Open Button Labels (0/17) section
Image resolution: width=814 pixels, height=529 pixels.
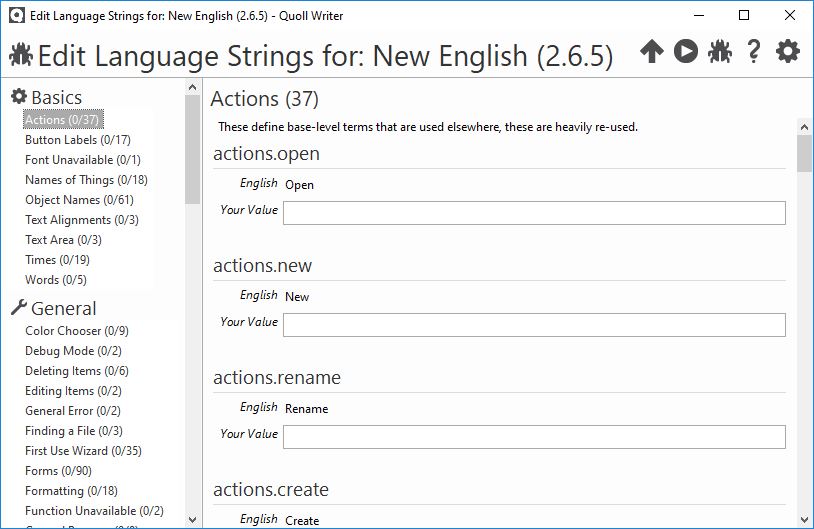click(x=78, y=140)
